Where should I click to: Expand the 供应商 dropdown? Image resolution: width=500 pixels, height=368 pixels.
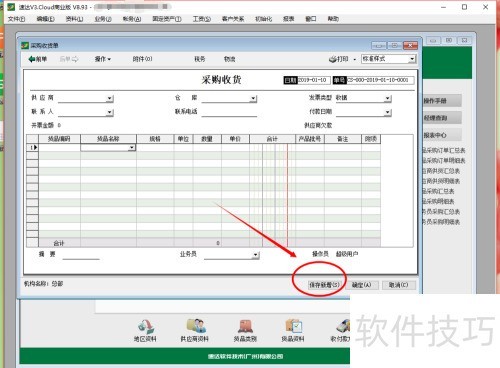110,98
